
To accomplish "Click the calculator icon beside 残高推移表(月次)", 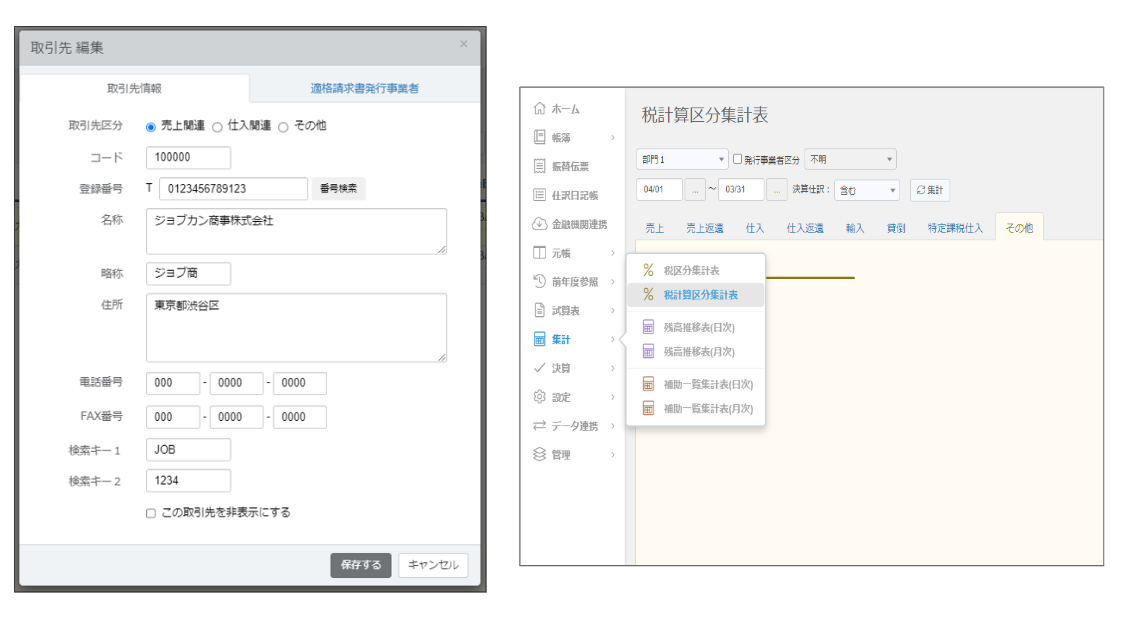I will 648,351.
